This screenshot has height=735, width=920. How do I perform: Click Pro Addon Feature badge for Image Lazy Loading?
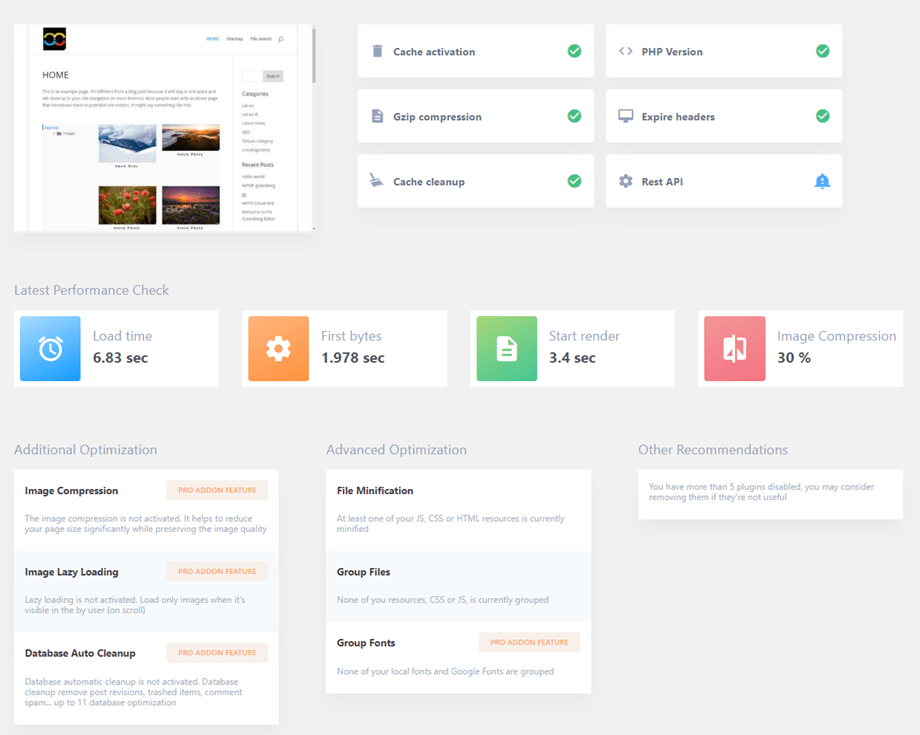217,572
